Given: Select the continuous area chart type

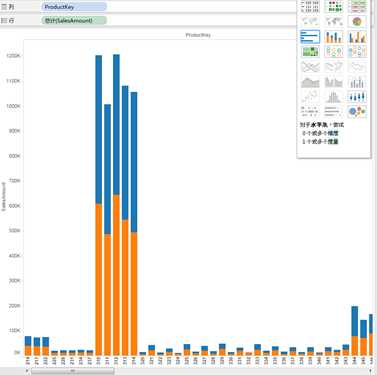Looking at the screenshot, I should [310, 82].
